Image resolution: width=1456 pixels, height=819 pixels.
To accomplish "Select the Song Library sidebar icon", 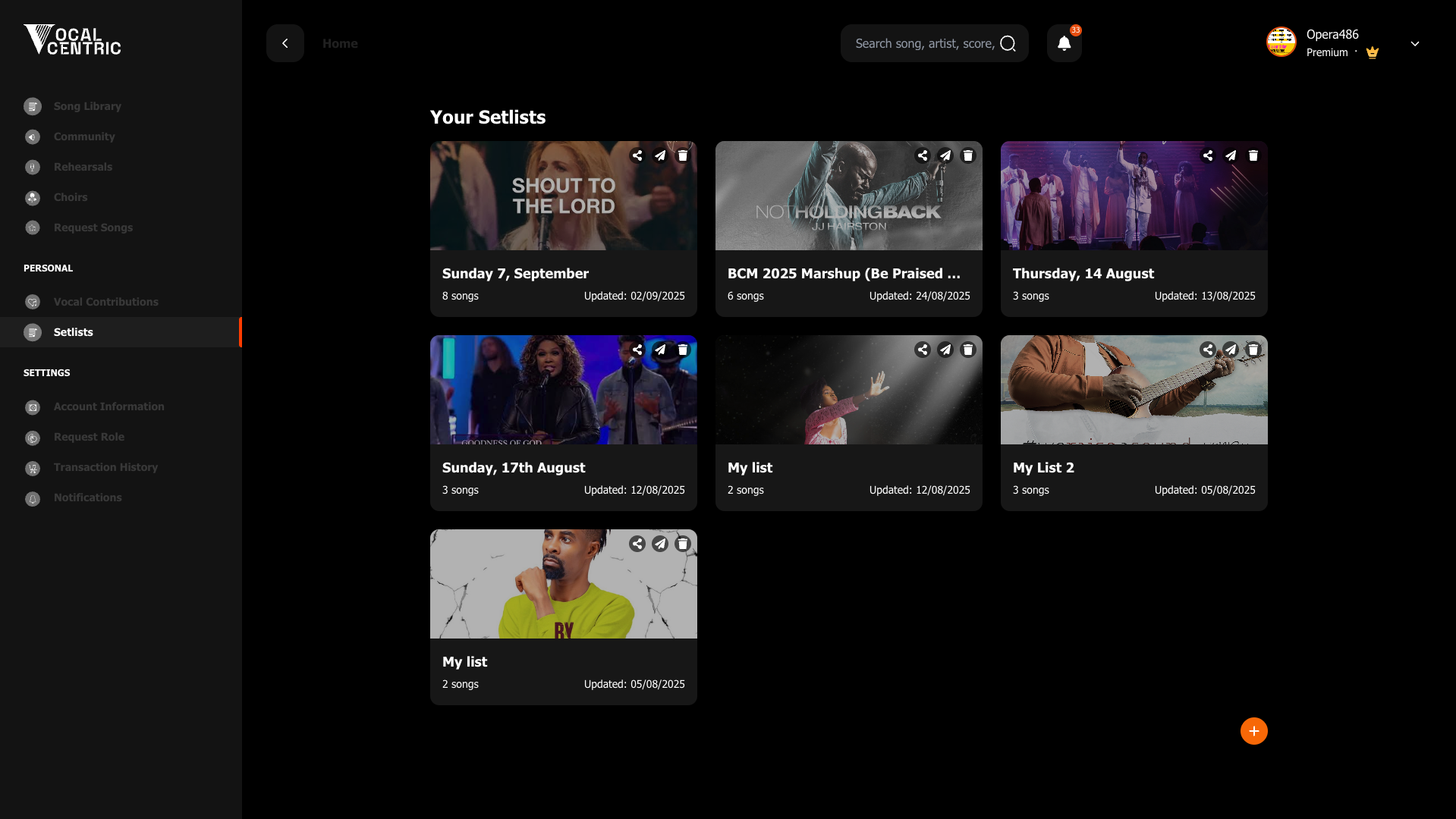I will tap(32, 106).
